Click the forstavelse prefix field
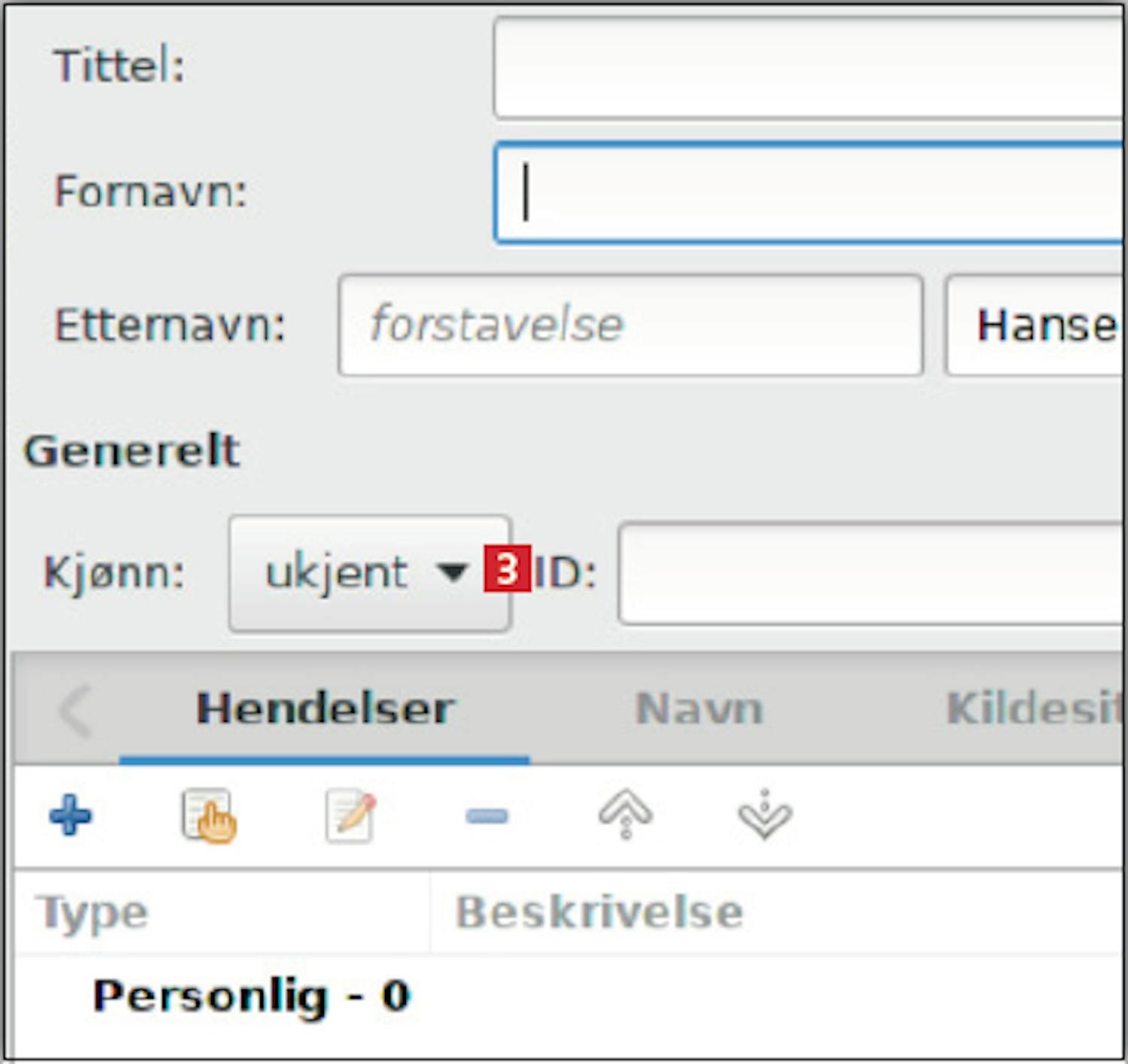 pyautogui.click(x=630, y=325)
